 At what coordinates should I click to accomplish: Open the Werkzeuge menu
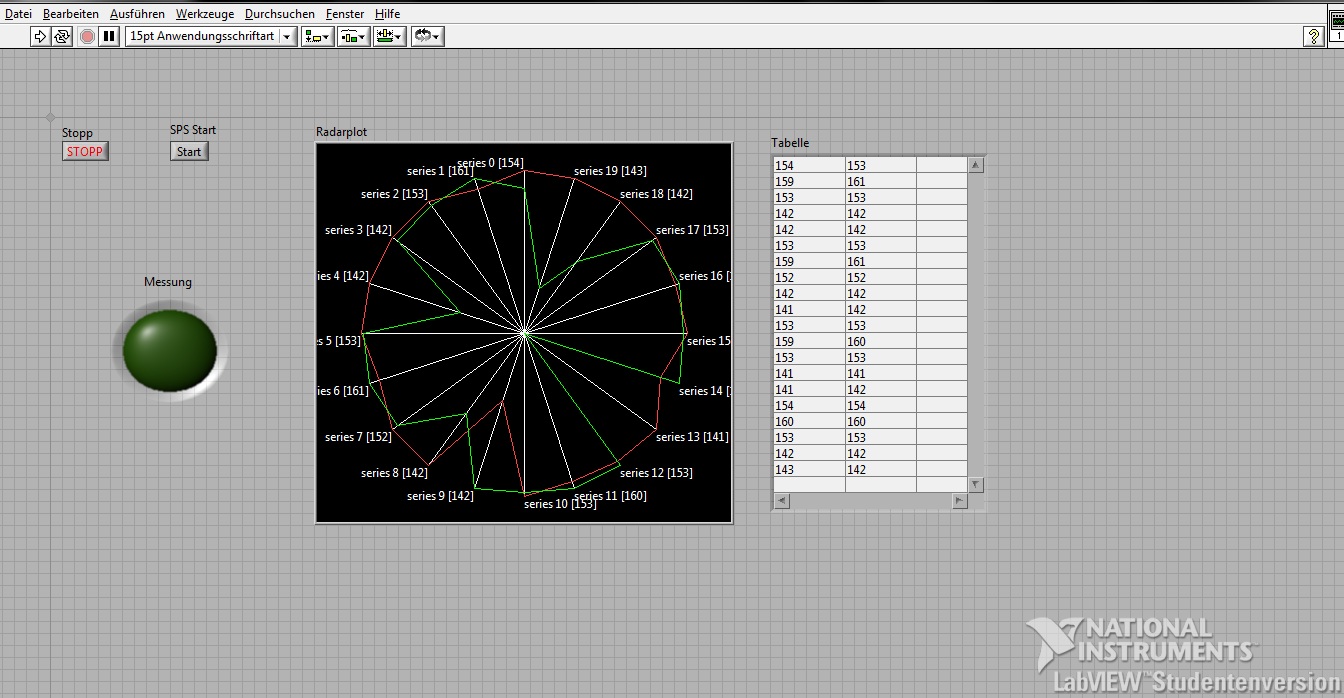[x=205, y=14]
